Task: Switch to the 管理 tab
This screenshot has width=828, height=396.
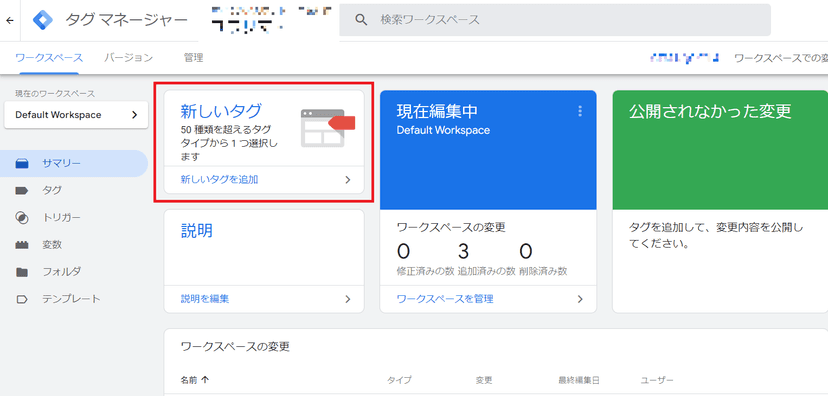Action: coord(194,58)
